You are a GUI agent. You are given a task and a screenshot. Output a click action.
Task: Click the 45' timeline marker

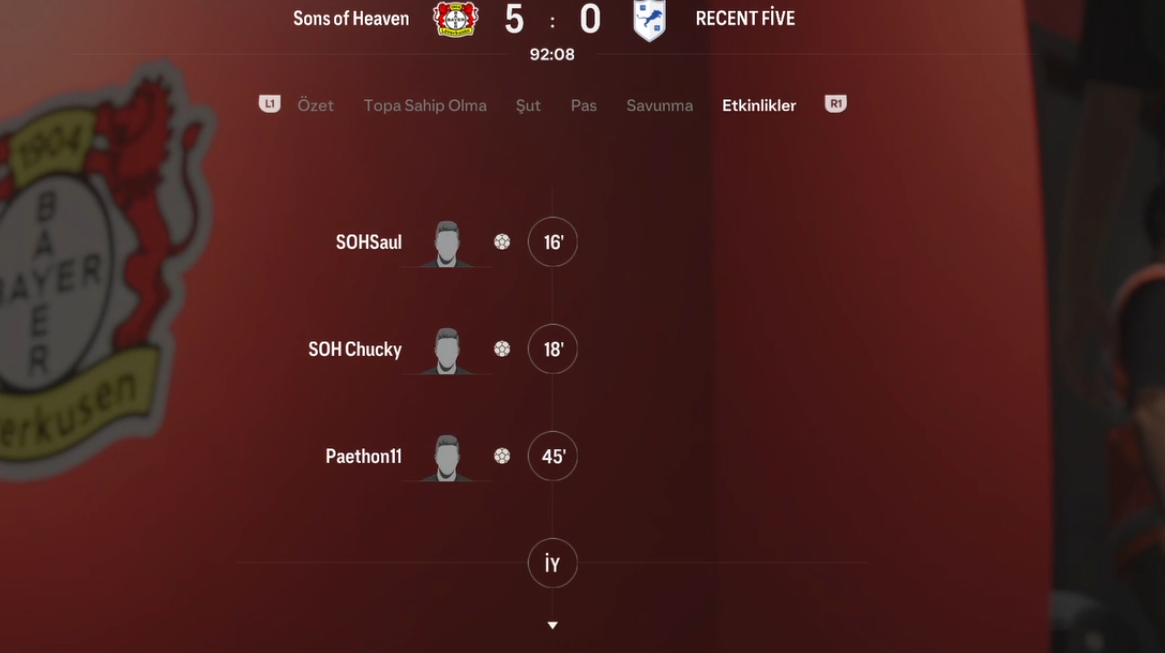[x=553, y=456]
